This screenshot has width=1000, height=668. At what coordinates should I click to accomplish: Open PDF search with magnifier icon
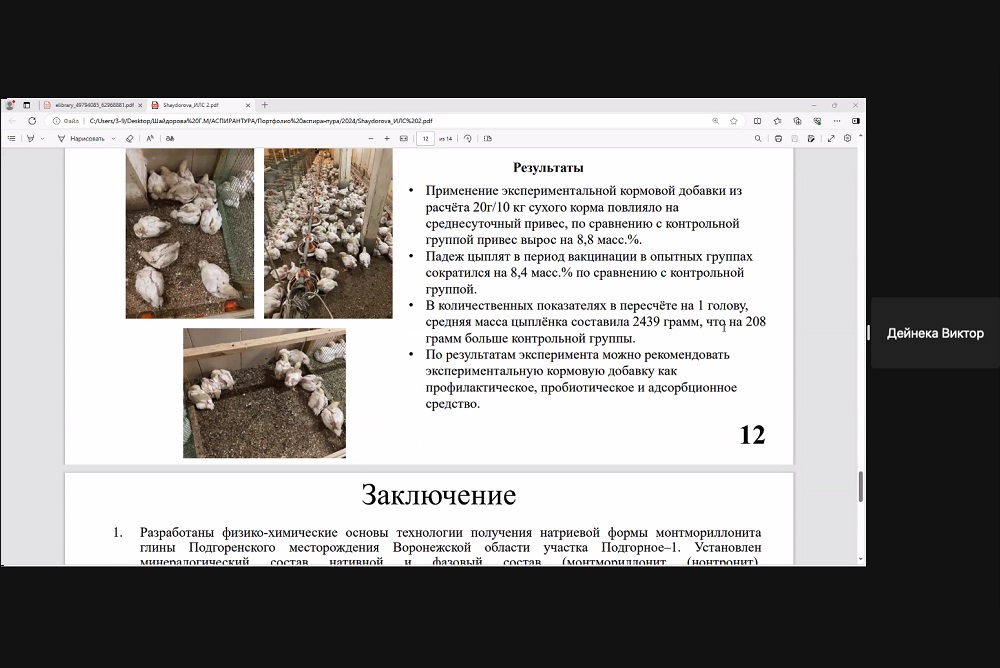[x=757, y=138]
